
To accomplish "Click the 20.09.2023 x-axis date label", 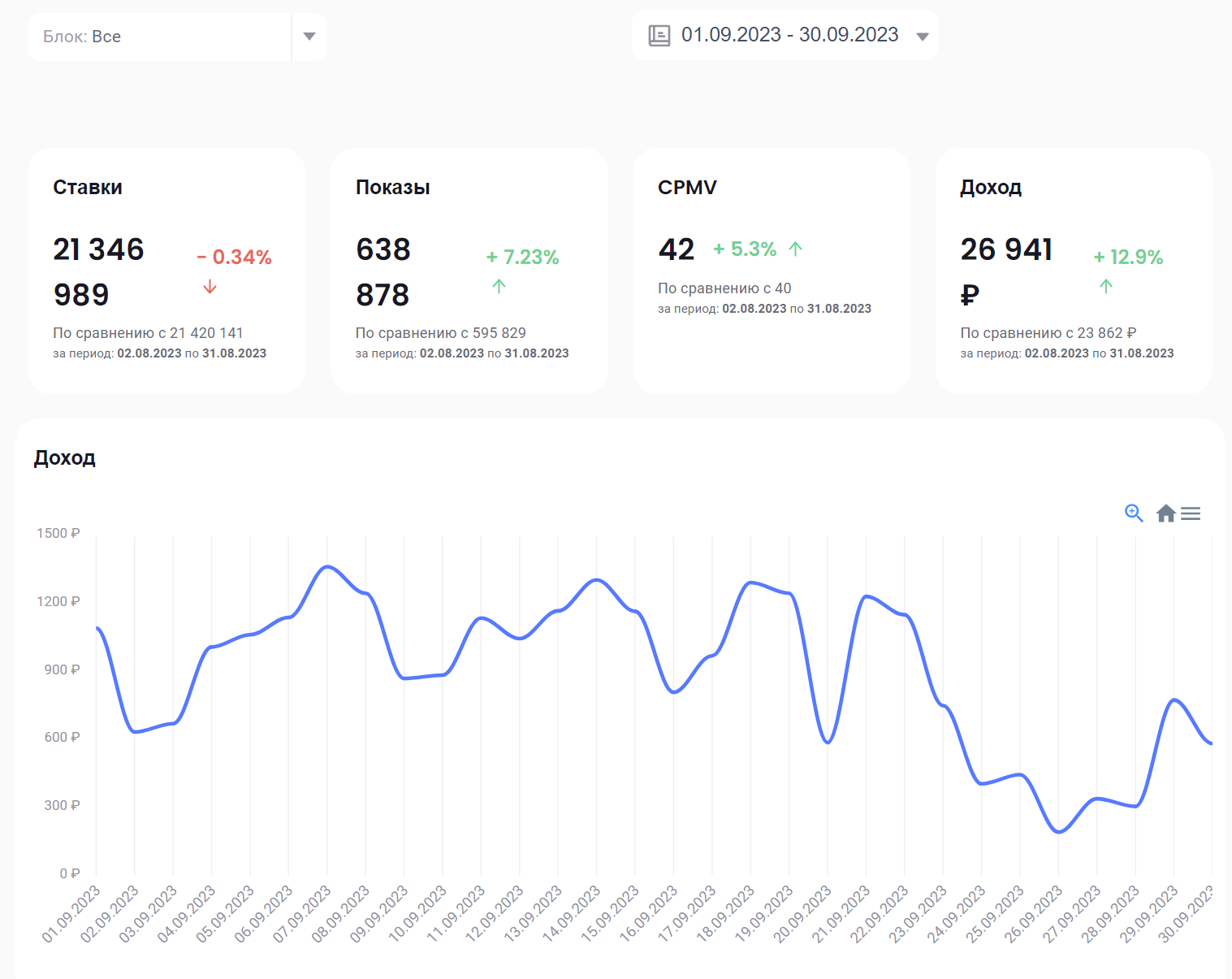I will [x=802, y=914].
